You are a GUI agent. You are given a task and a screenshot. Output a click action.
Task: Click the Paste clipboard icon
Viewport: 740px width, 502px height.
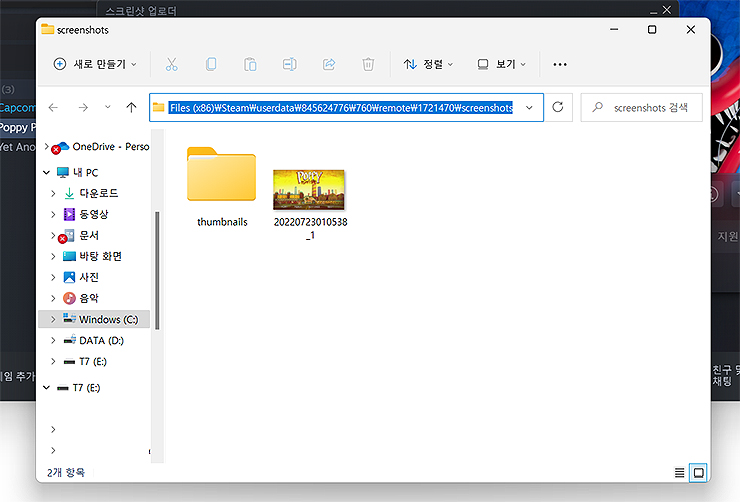(250, 64)
